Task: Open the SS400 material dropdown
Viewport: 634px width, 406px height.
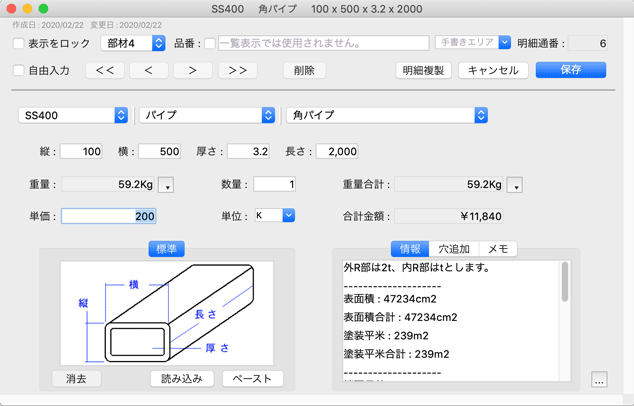Action: coord(73,115)
